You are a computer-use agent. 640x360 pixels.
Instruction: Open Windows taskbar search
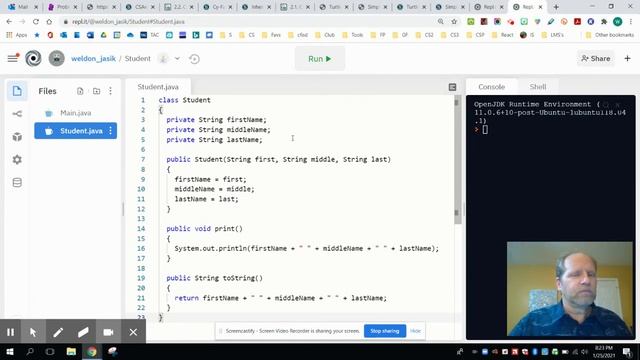[x=30, y=351]
